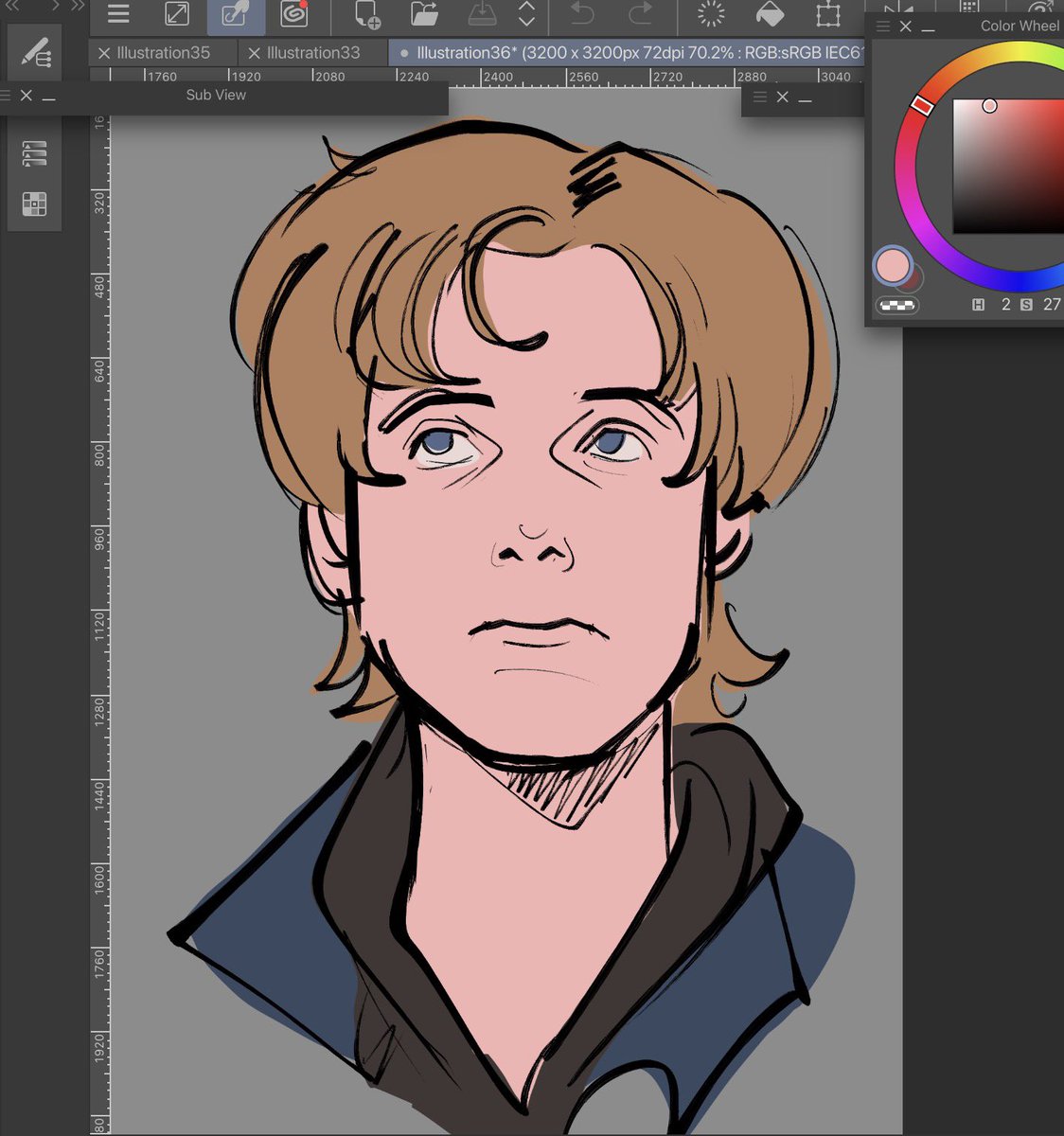Minimize the Sub View panel
This screenshot has height=1136, width=1064.
pyautogui.click(x=49, y=98)
